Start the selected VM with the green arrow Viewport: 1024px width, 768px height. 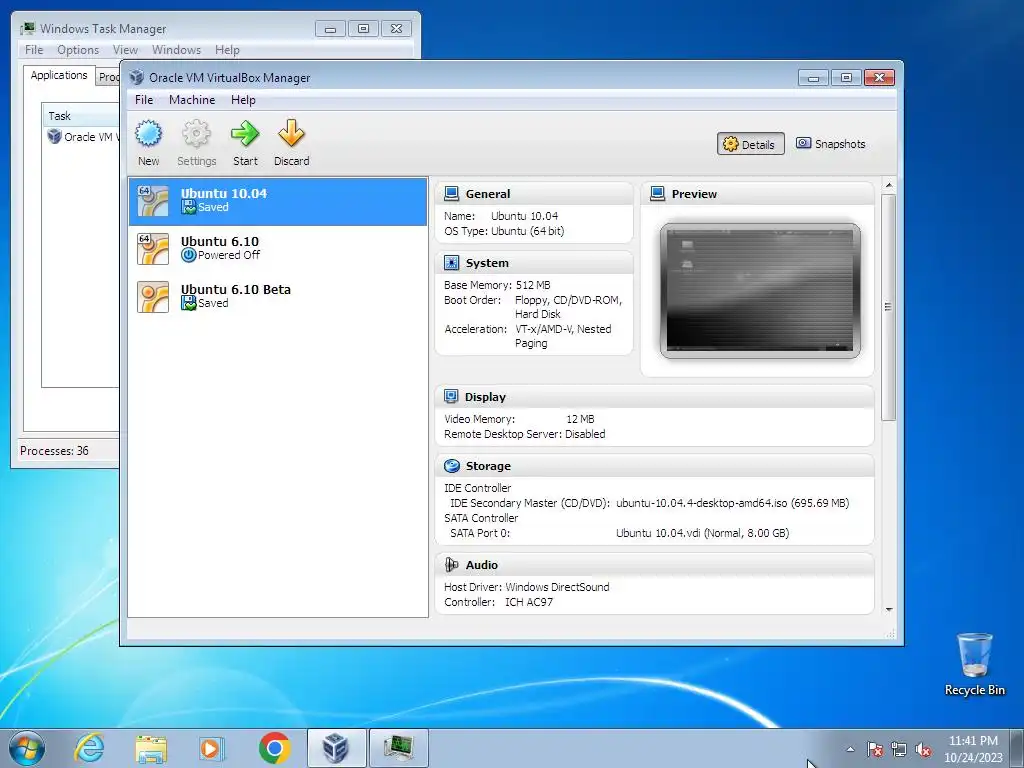click(245, 133)
